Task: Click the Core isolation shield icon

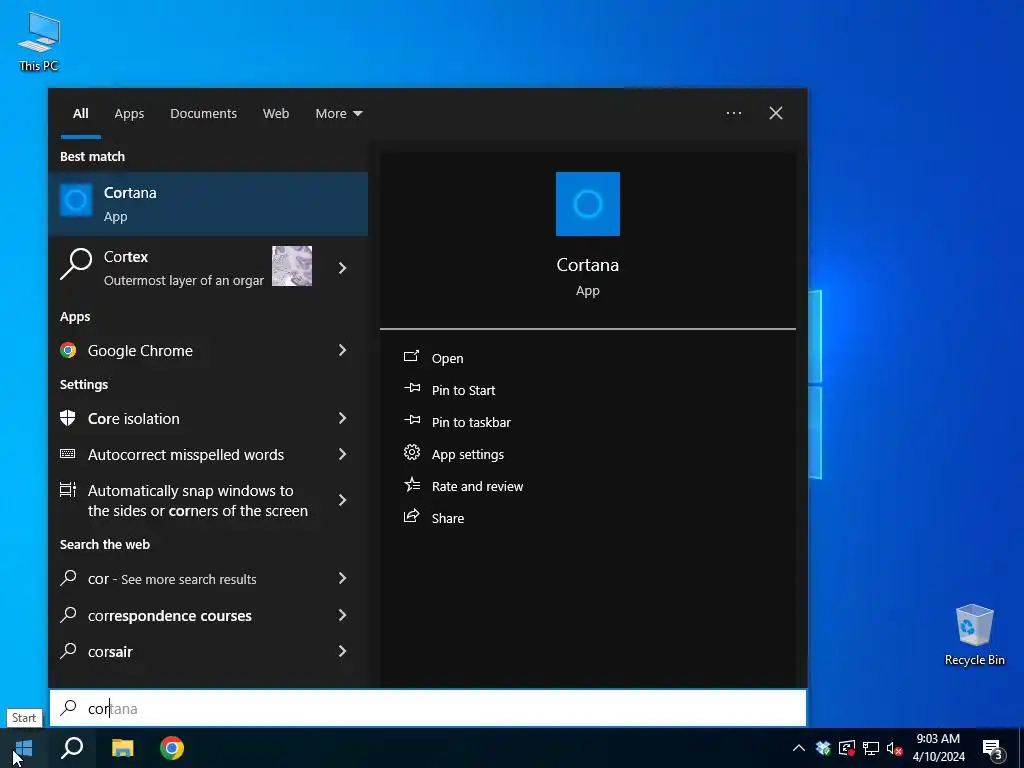Action: tap(68, 418)
